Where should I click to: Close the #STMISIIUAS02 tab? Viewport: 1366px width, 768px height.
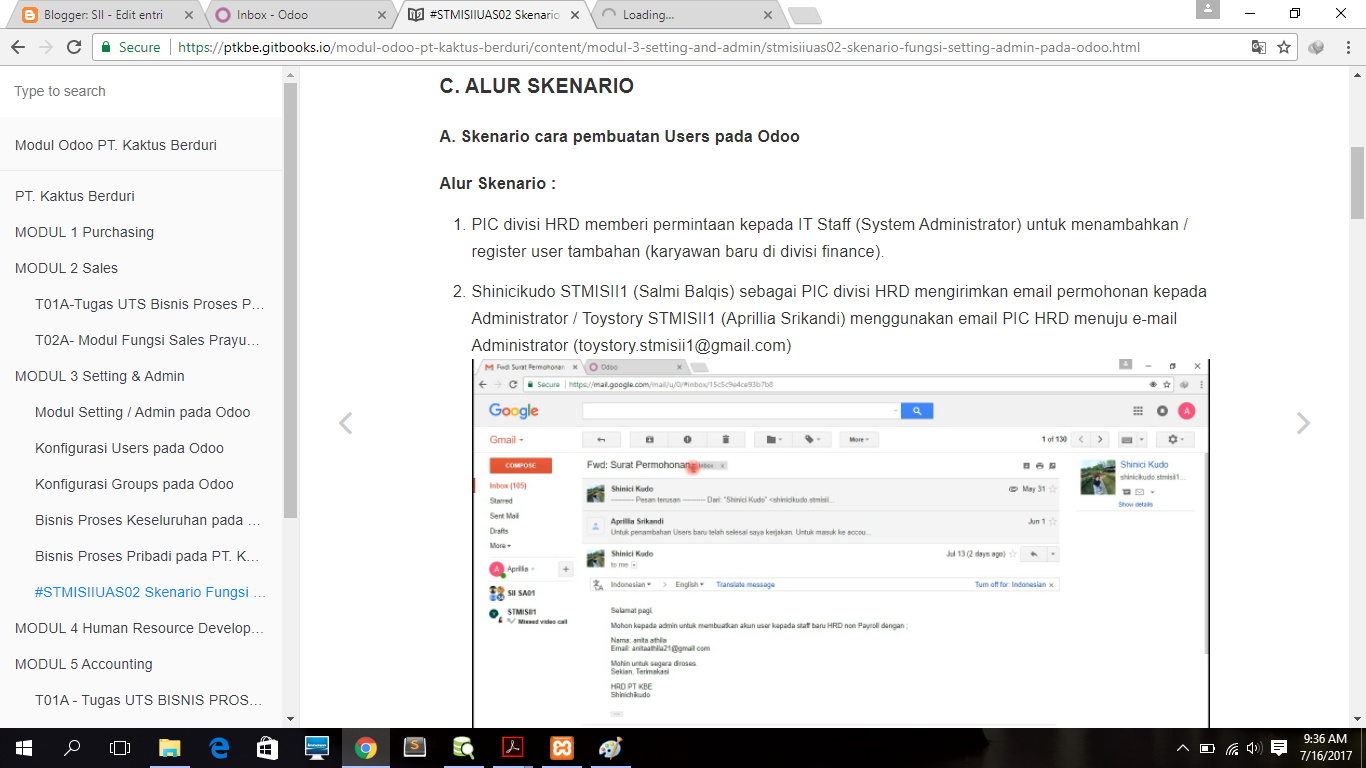point(575,15)
